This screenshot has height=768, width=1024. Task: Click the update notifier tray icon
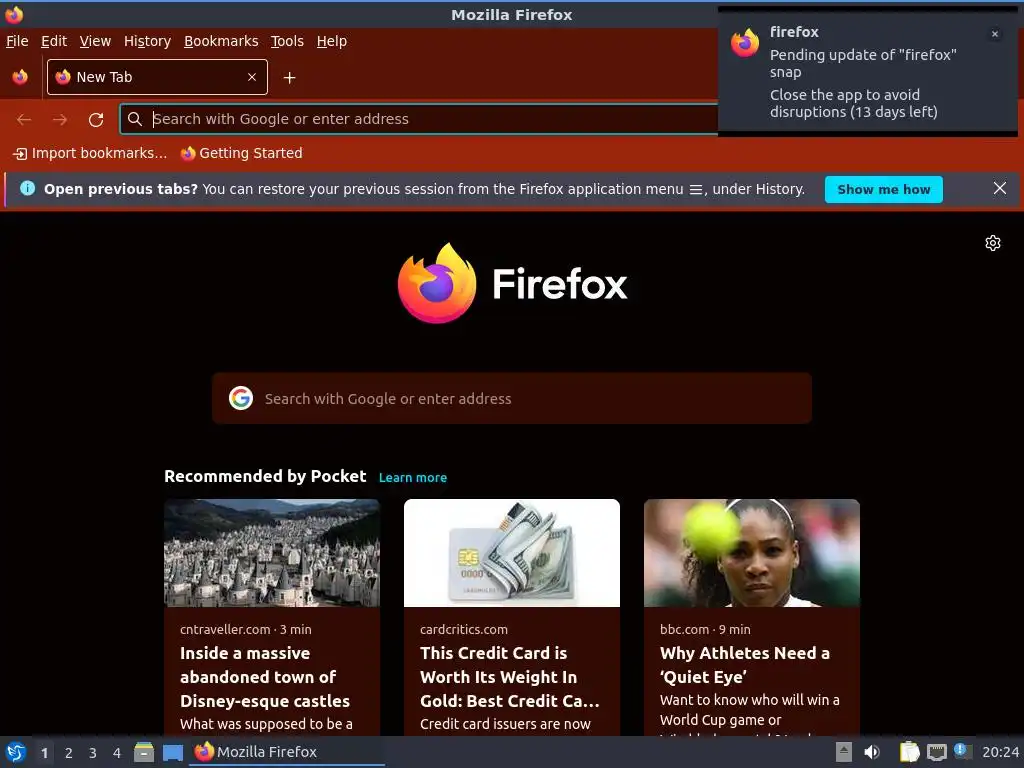pos(961,750)
